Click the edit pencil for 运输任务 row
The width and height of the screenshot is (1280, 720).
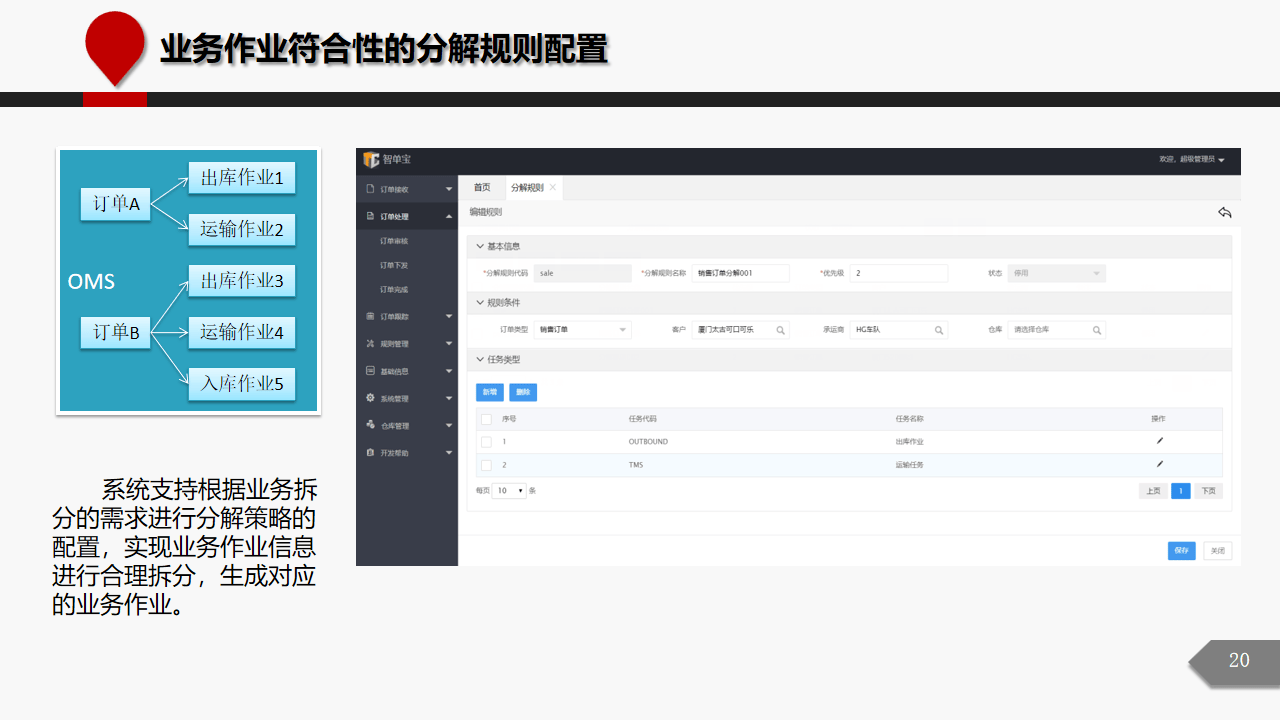[x=1160, y=464]
